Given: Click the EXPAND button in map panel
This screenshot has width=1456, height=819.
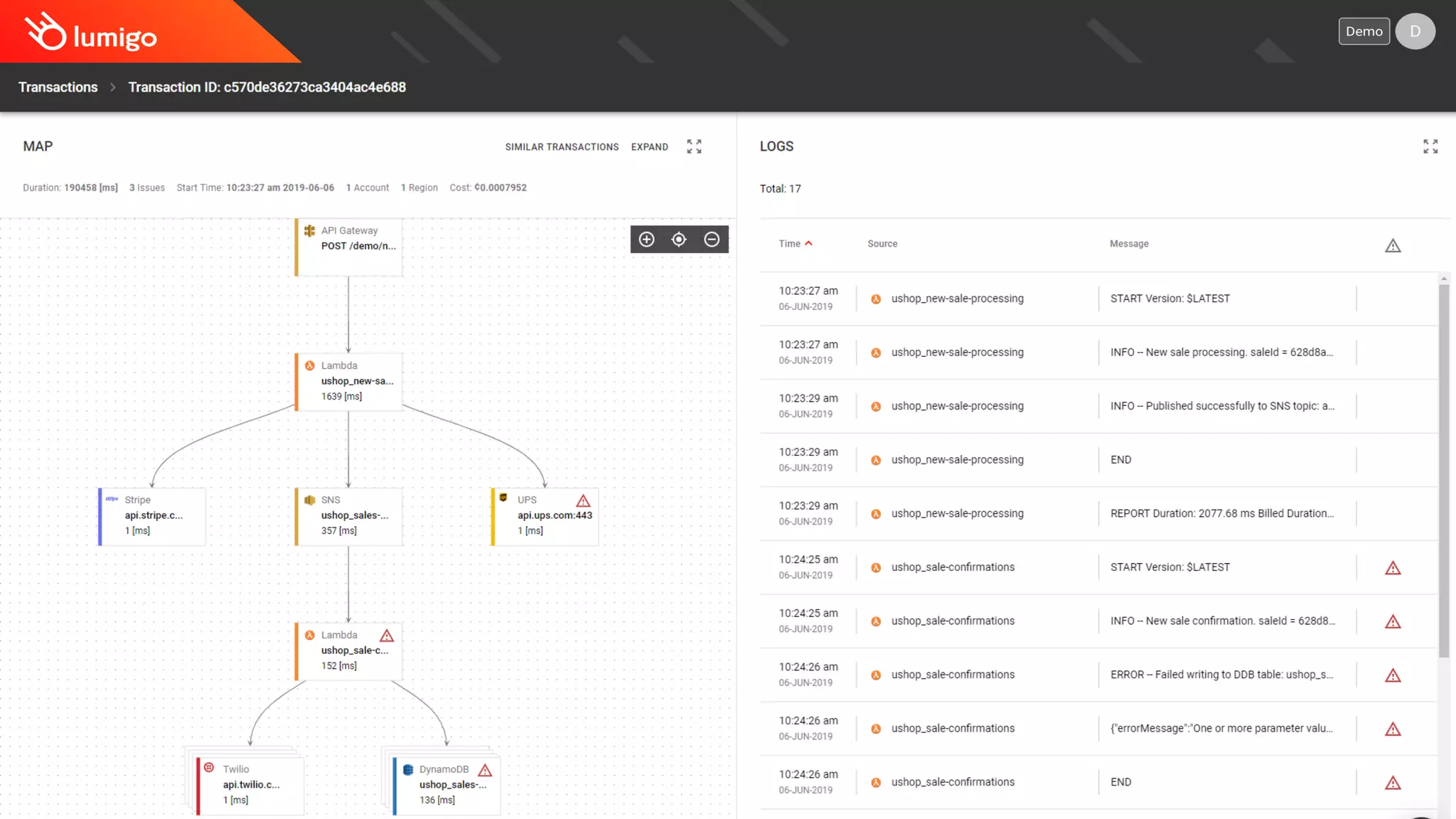Looking at the screenshot, I should click(649, 147).
